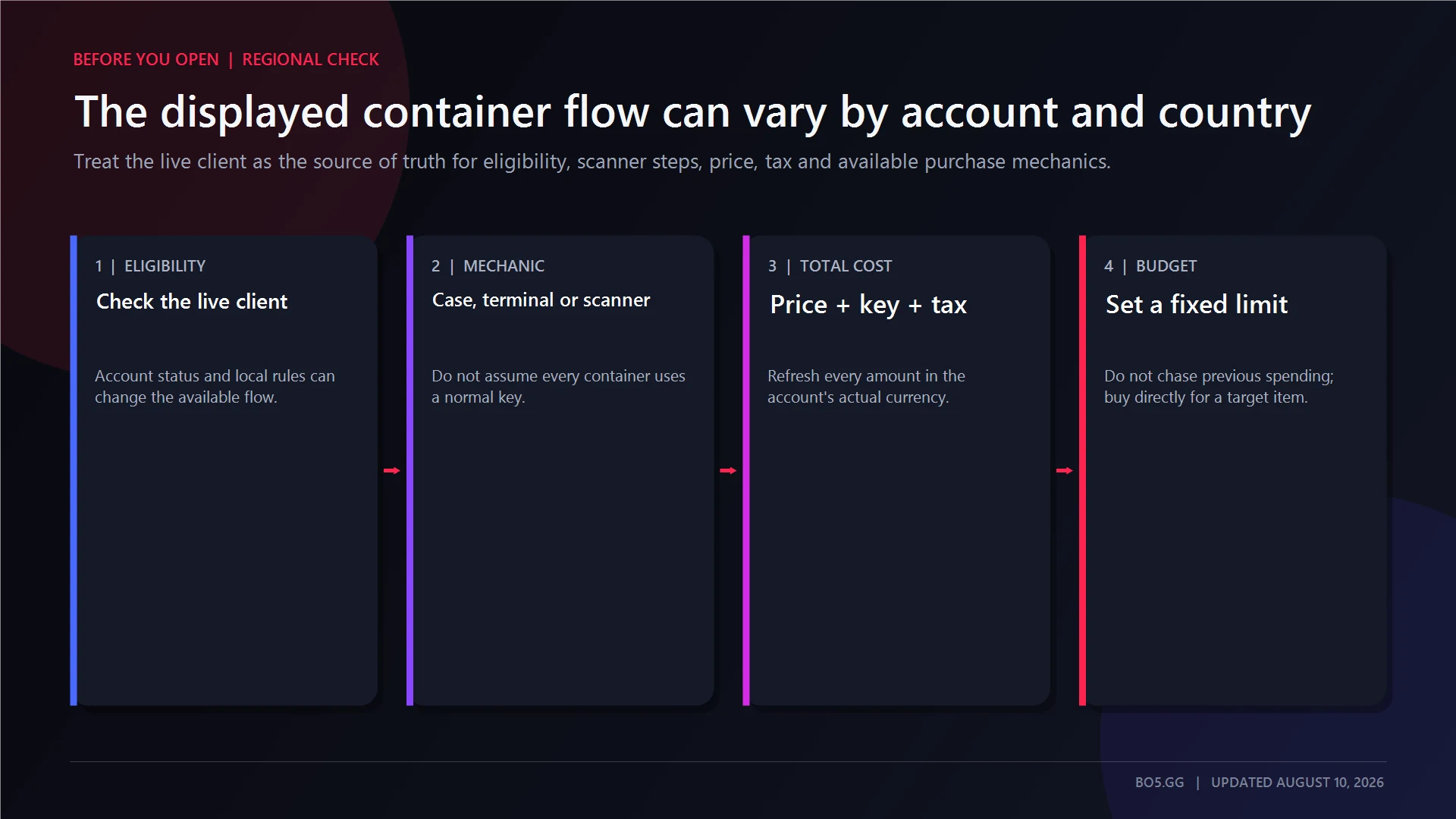Image resolution: width=1456 pixels, height=819 pixels.
Task: Click the text 'Refresh every amount in the'
Action: tap(866, 376)
